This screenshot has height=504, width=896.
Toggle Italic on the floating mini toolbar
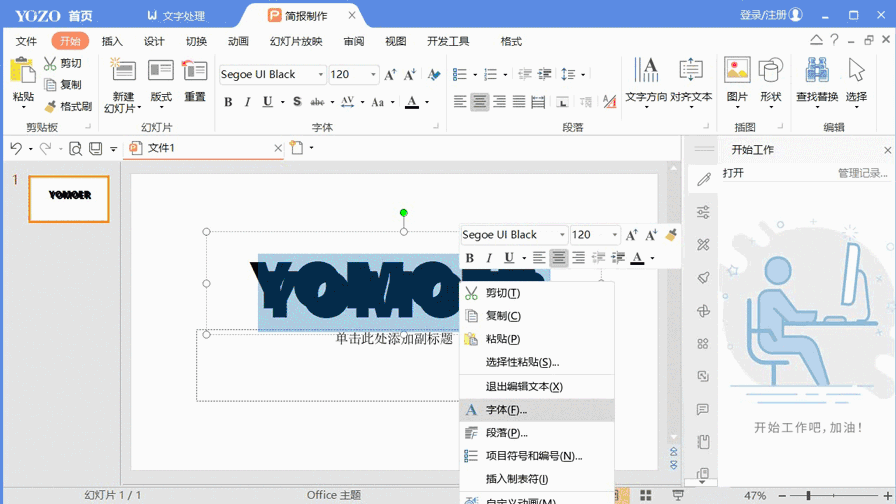pyautogui.click(x=489, y=258)
